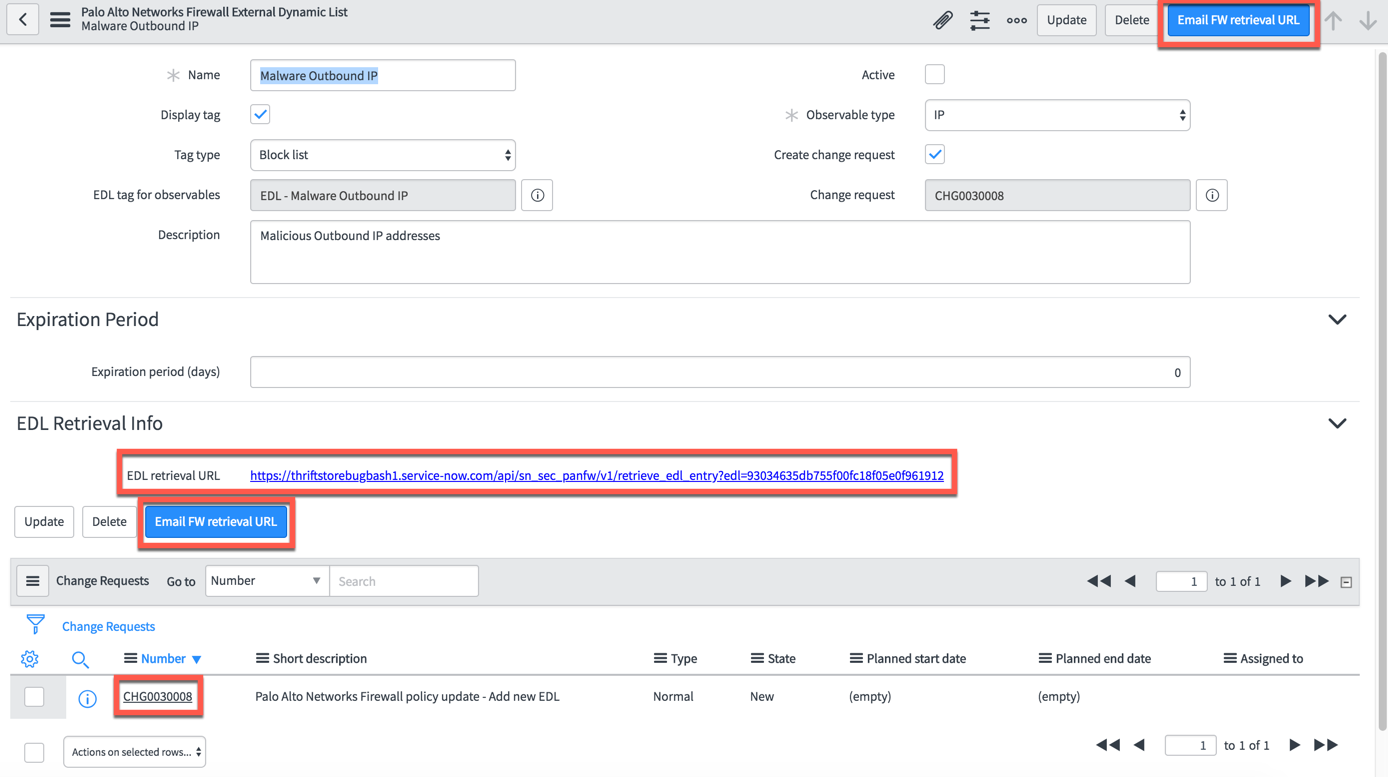1388x777 pixels.
Task: Sort by Planned start date column header
Action: pos(916,658)
